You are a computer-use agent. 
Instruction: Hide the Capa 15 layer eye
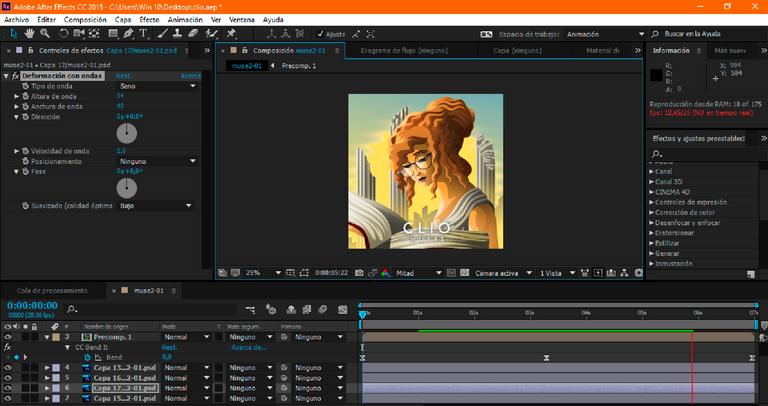(7, 398)
